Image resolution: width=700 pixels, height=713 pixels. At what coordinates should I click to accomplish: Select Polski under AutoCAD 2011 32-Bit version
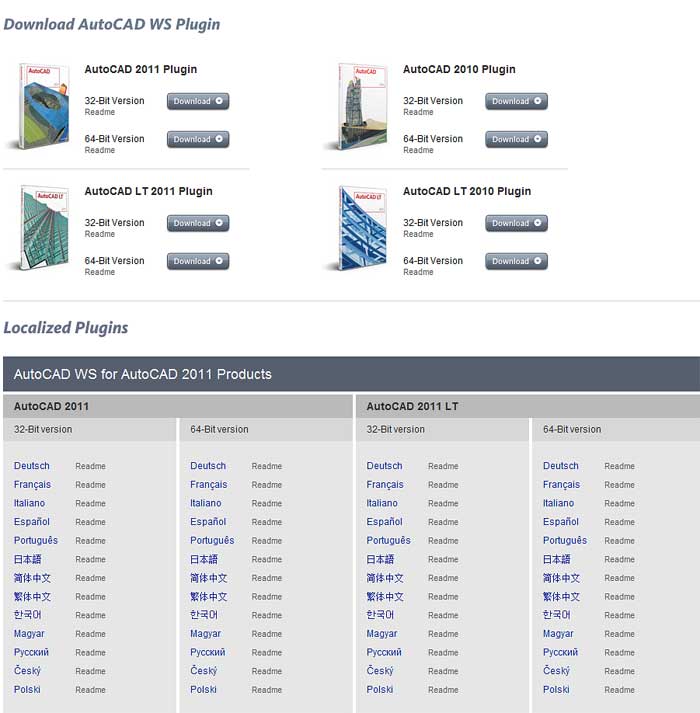(x=27, y=689)
